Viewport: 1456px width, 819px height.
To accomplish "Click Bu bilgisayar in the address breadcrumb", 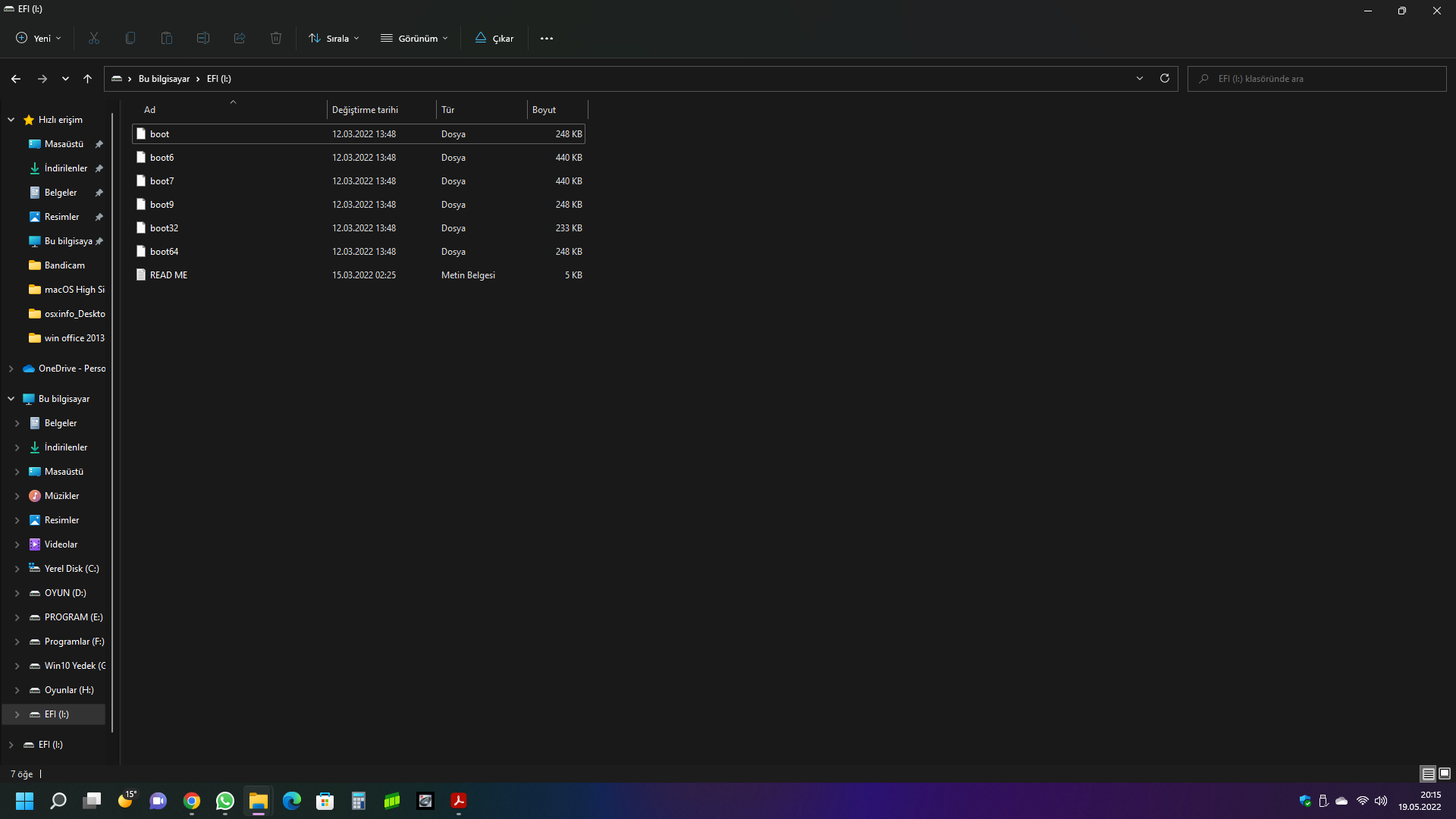I will click(164, 79).
